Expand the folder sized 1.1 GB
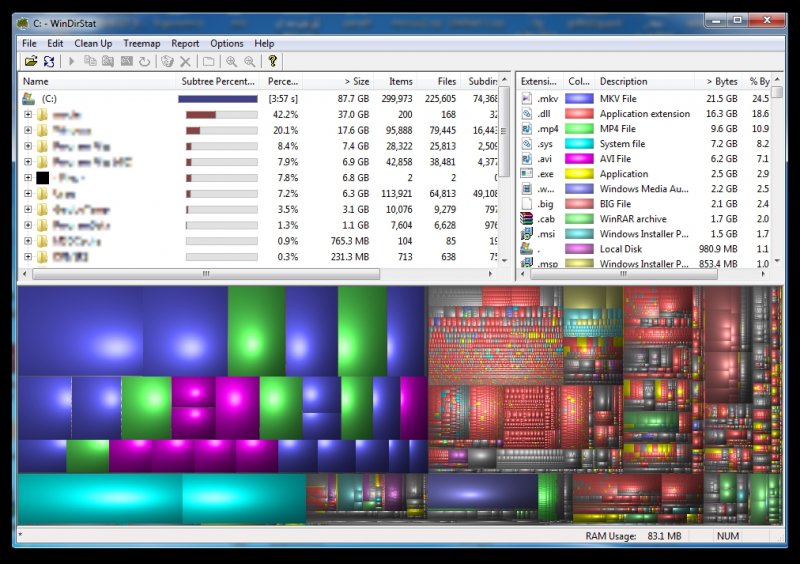Screen dimensions: 800x564 [x=28, y=225]
